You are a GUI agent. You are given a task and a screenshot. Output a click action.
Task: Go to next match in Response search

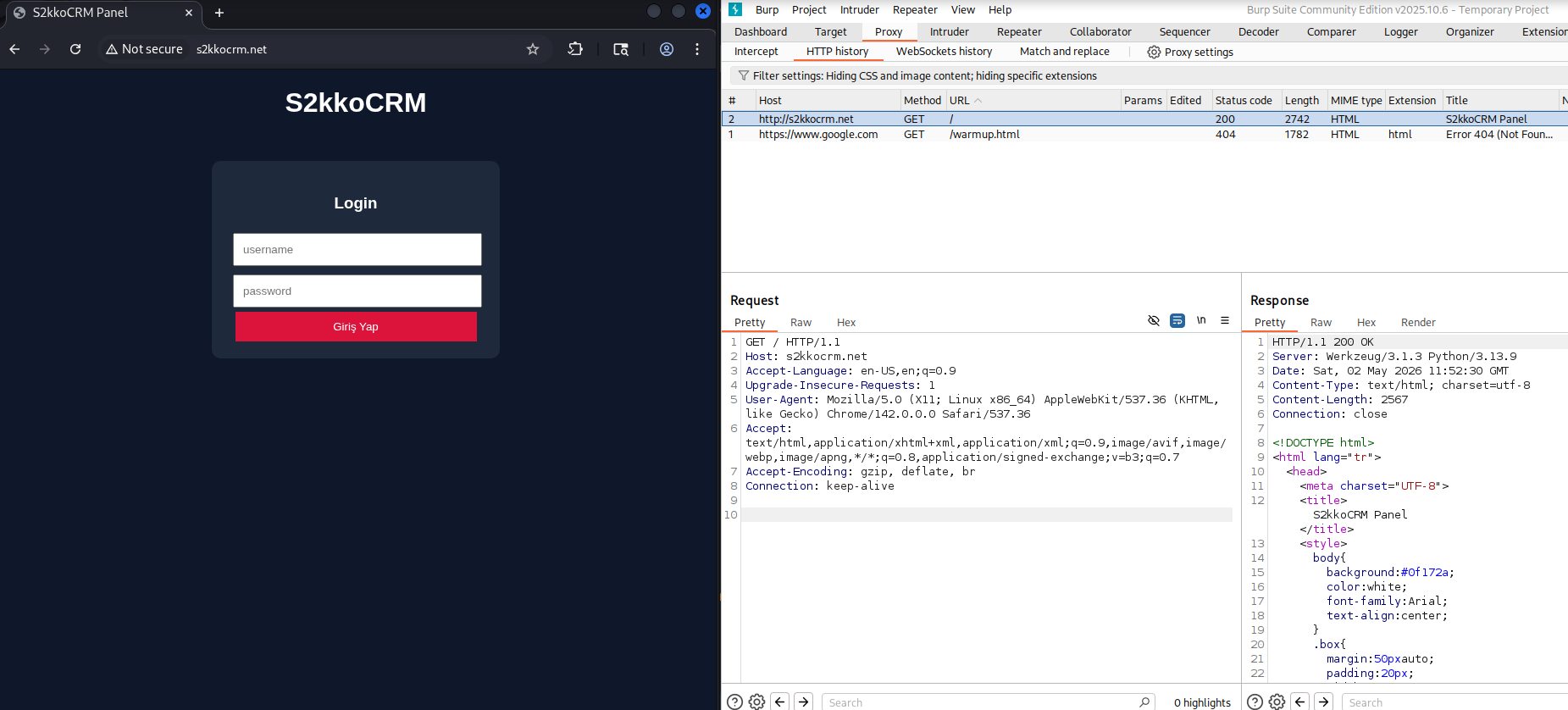click(1324, 702)
